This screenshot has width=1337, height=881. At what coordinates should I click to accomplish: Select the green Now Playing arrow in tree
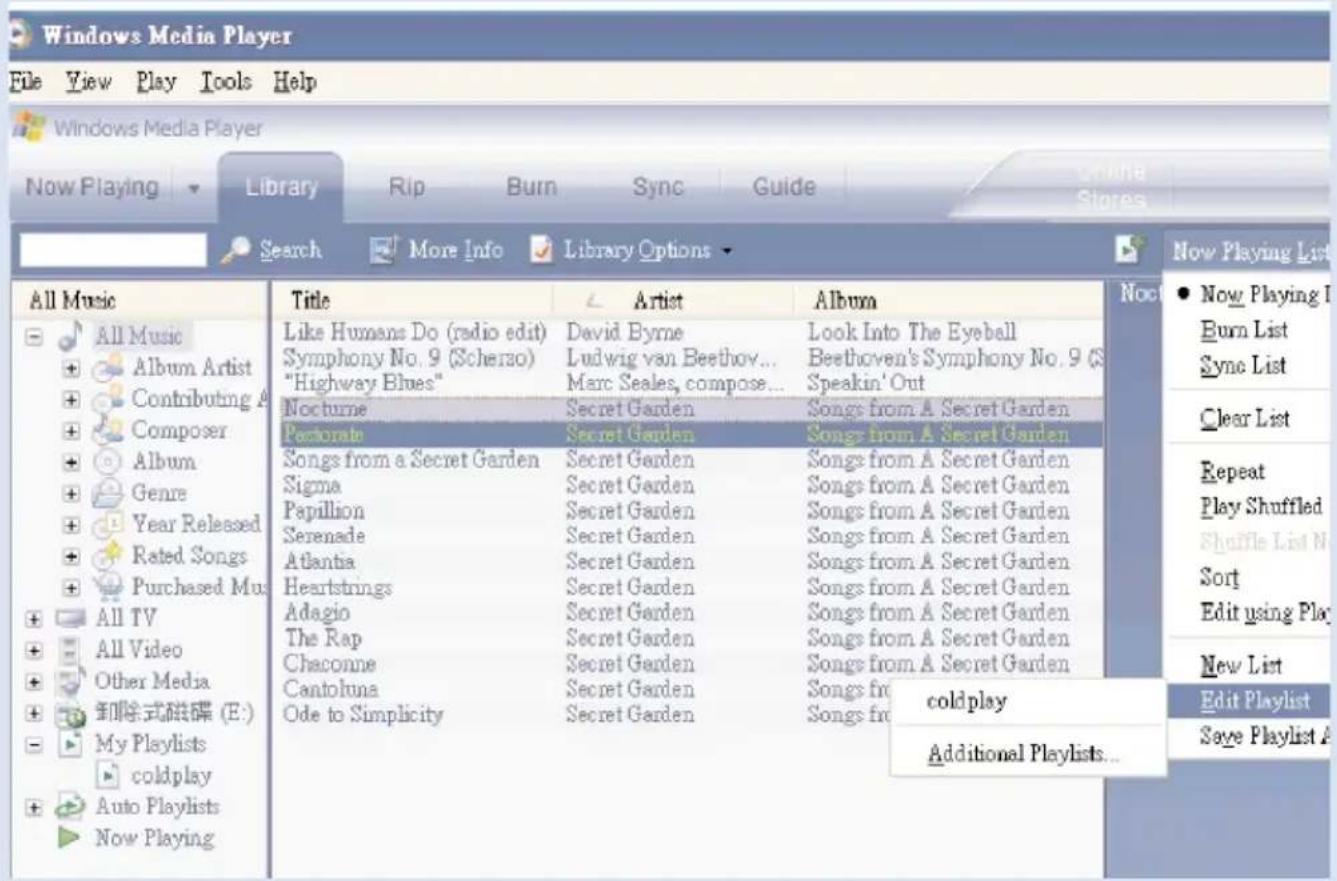pyautogui.click(x=70, y=838)
